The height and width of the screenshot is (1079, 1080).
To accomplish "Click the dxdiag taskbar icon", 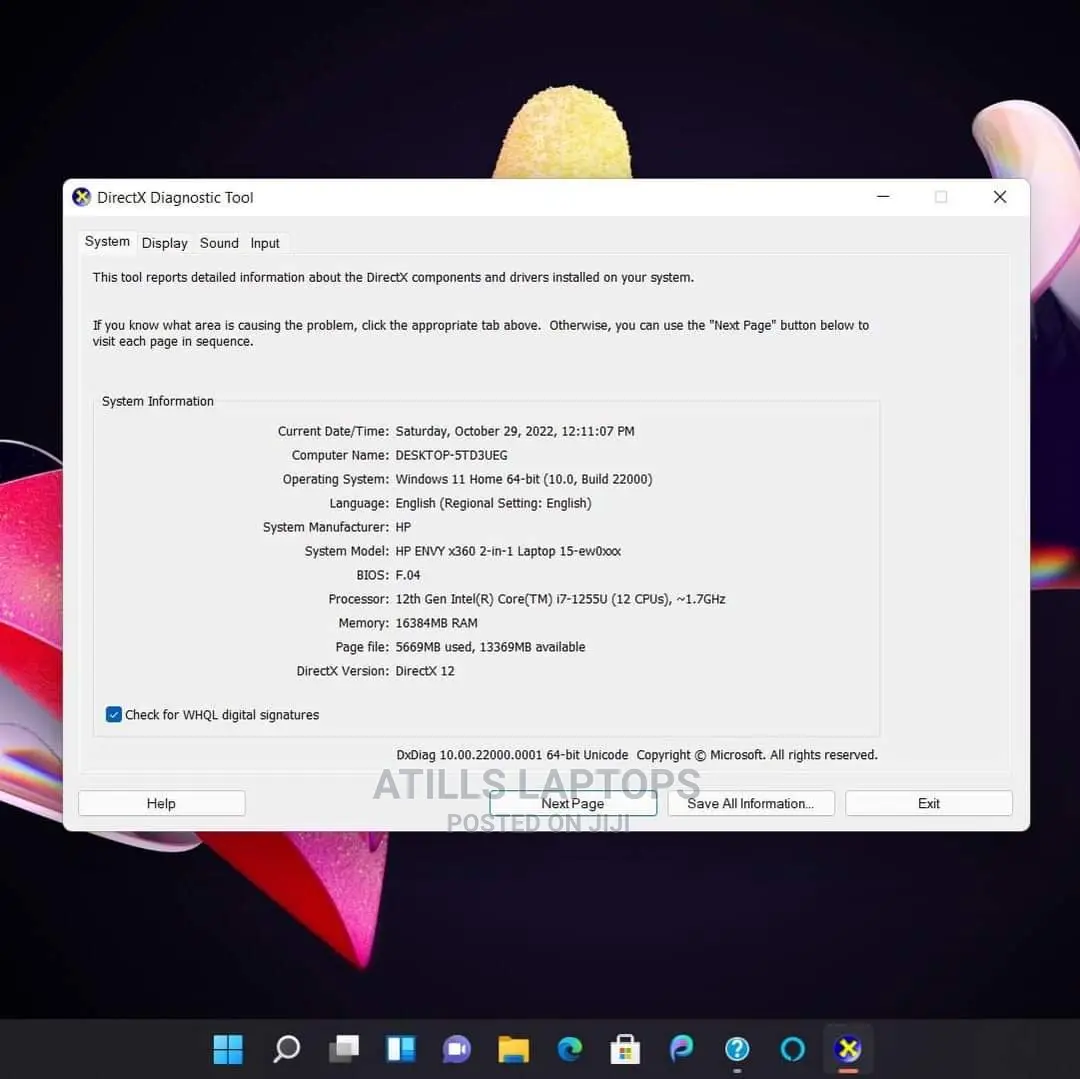I will pos(849,1049).
